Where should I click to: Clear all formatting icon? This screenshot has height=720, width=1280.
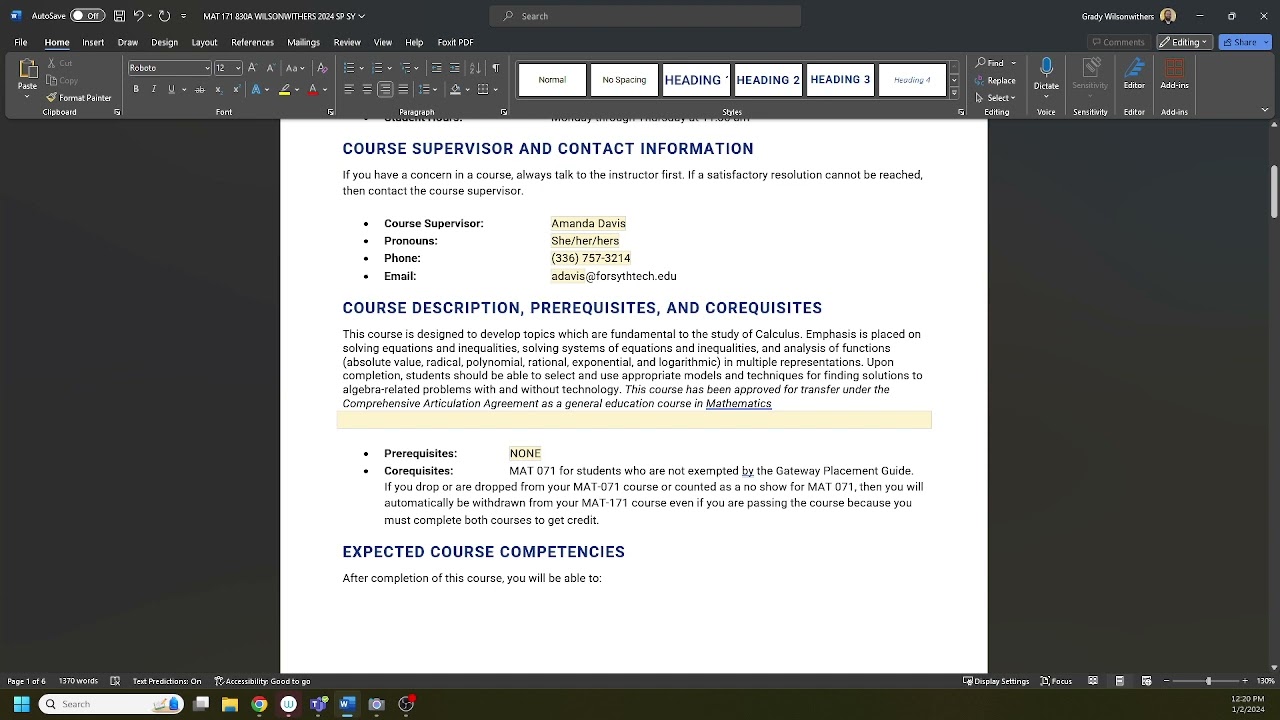click(322, 68)
